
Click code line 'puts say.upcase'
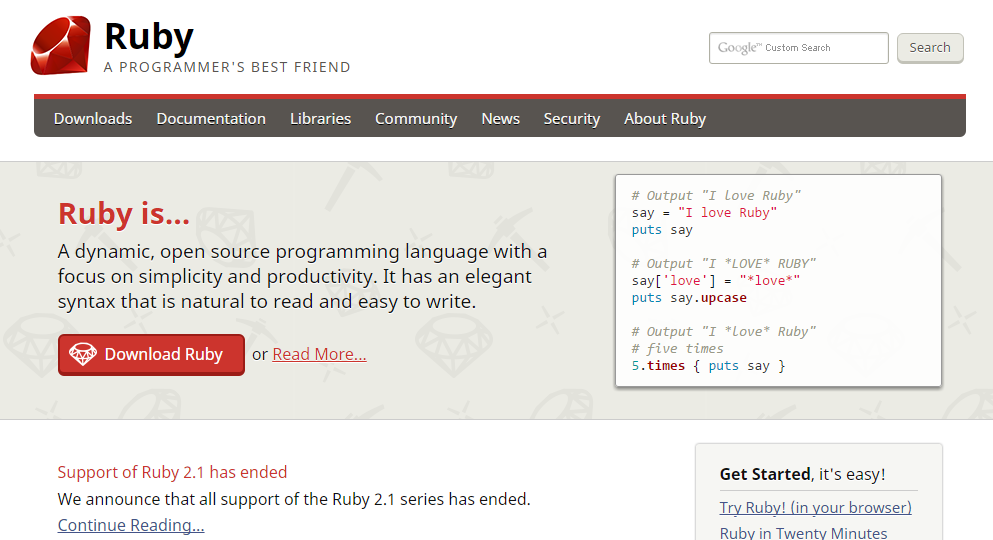point(689,298)
